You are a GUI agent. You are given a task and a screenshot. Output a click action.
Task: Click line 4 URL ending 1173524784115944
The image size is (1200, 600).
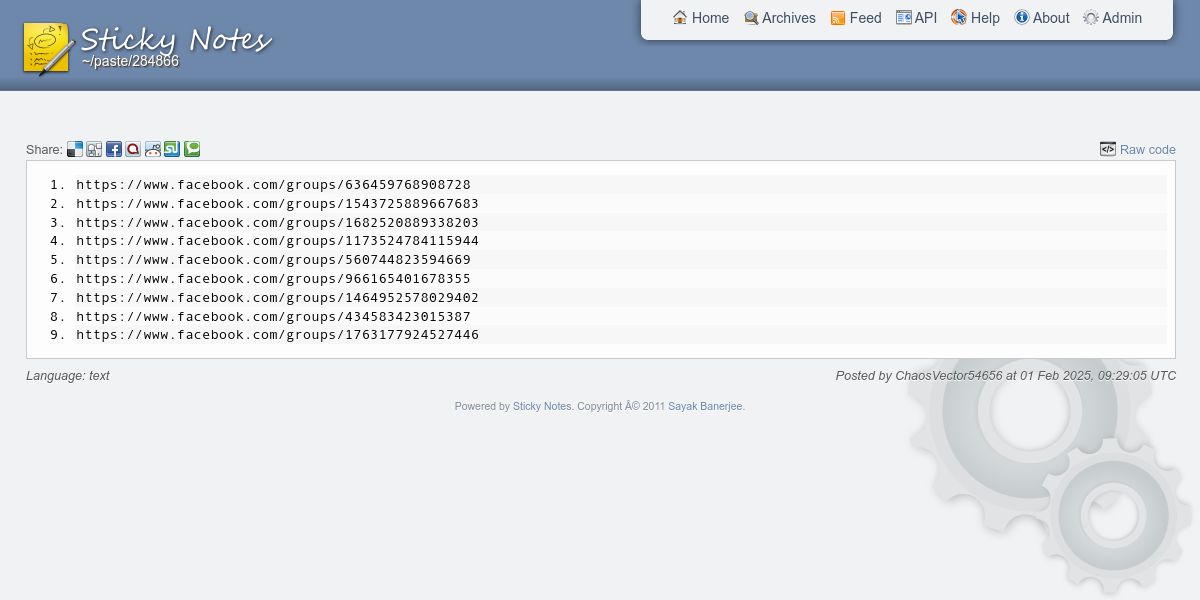pos(277,241)
